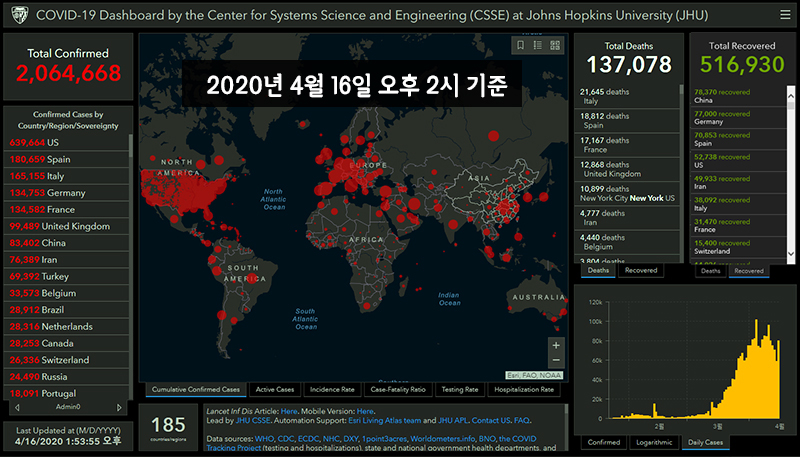Open the Lancet article Here link
Viewport: 800px width, 457px height.
point(289,411)
